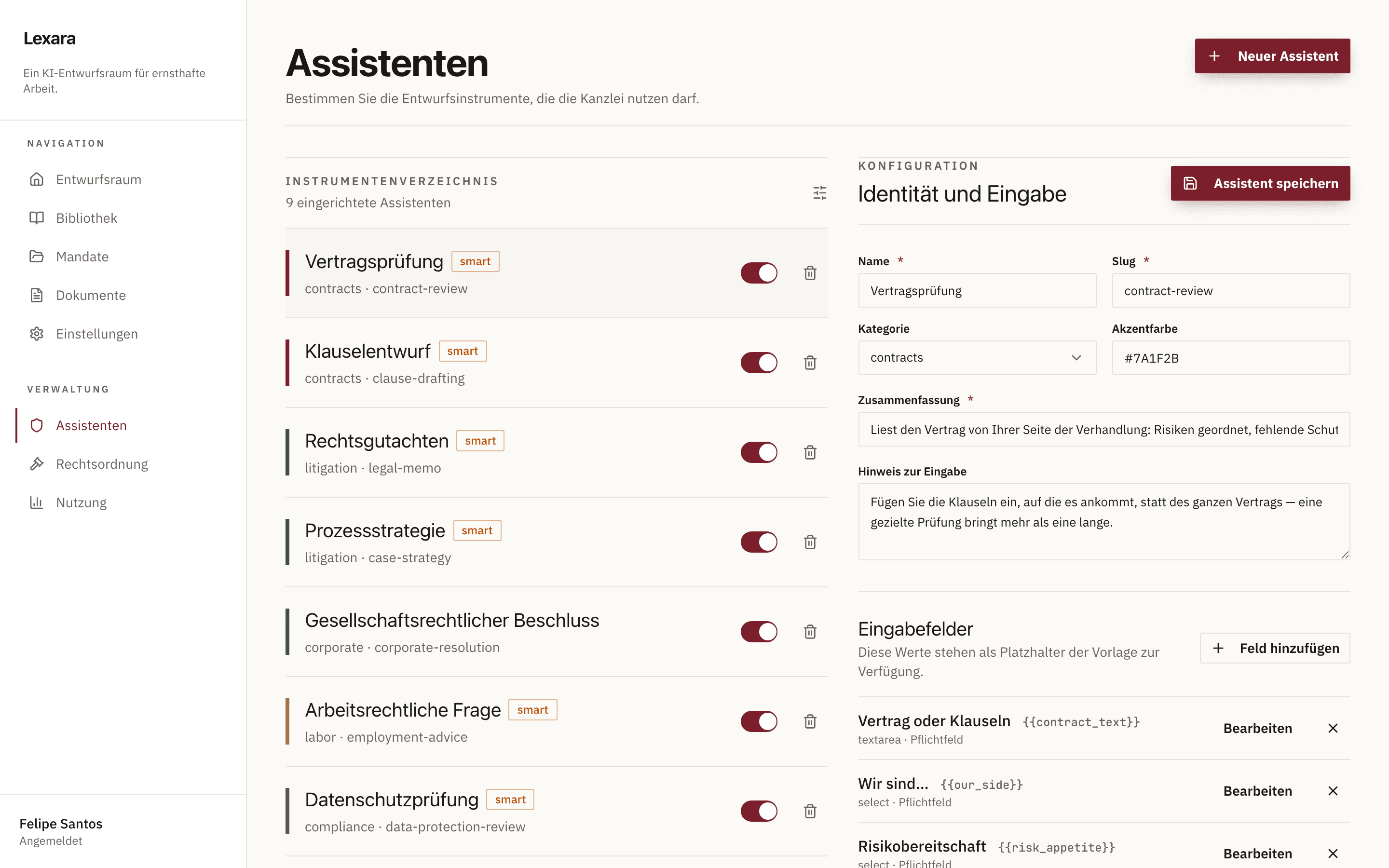Open the Kategorie dropdown
Image resolution: width=1389 pixels, height=868 pixels.
[x=977, y=358]
